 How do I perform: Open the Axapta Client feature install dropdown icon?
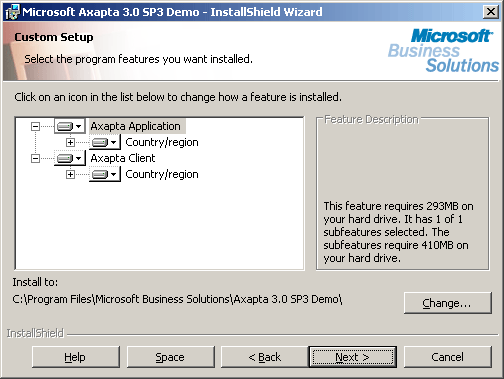pyautogui.click(x=69, y=158)
